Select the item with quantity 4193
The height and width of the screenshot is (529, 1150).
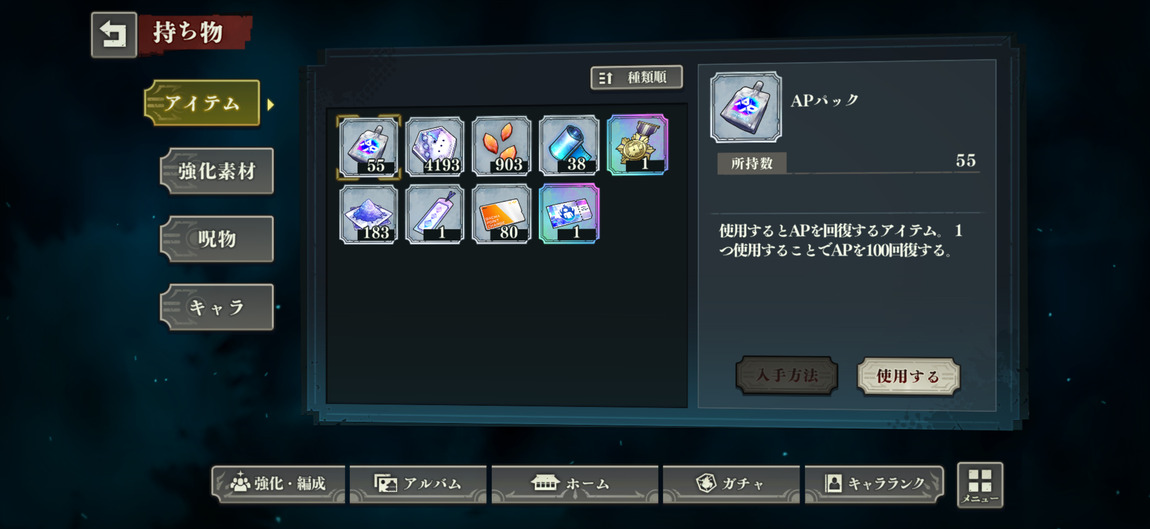[436, 146]
